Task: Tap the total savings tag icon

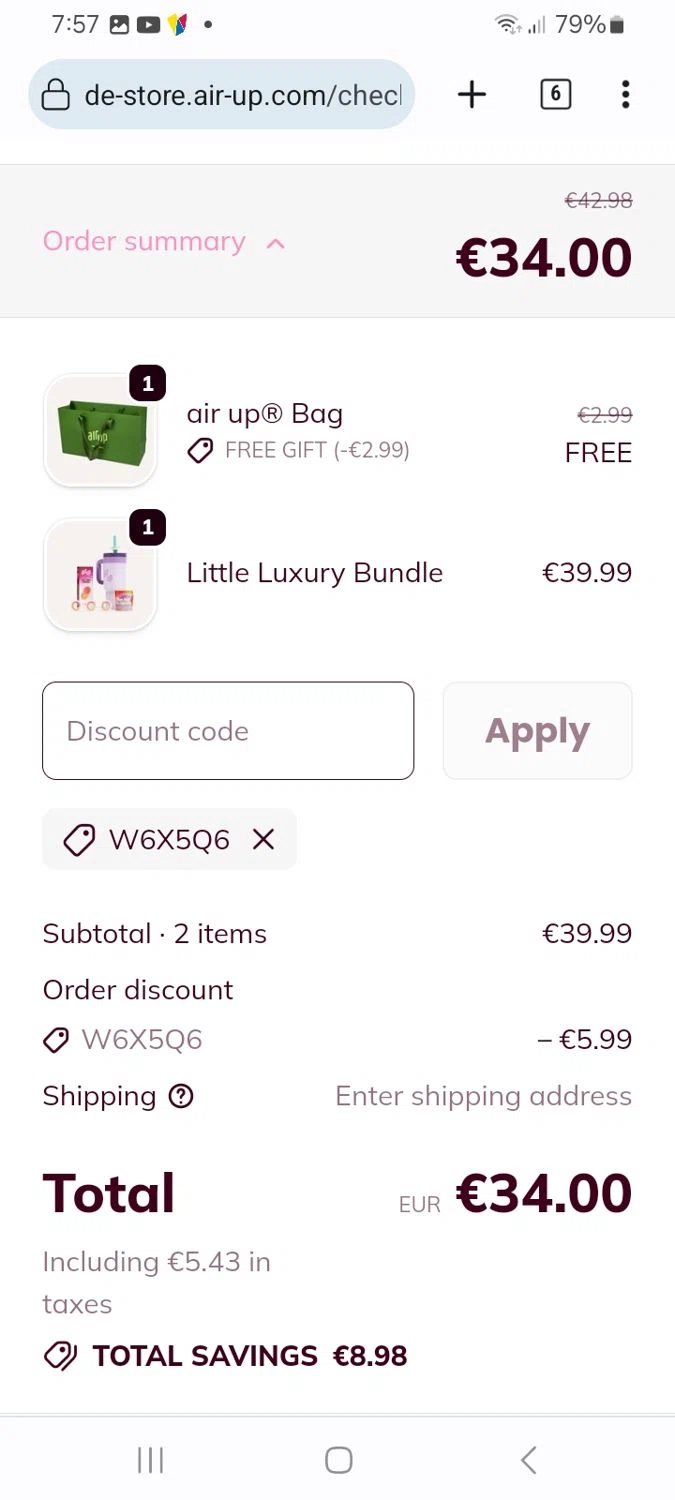Action: (x=60, y=1356)
